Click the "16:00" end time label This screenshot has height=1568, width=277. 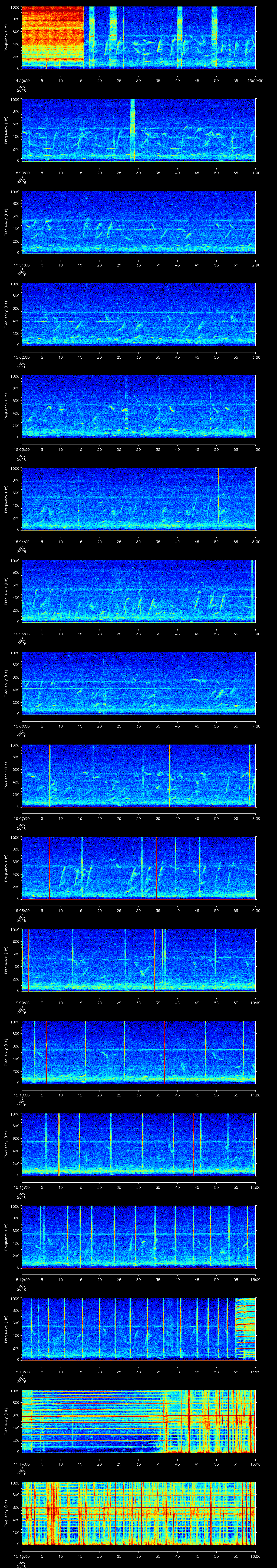[255, 1556]
